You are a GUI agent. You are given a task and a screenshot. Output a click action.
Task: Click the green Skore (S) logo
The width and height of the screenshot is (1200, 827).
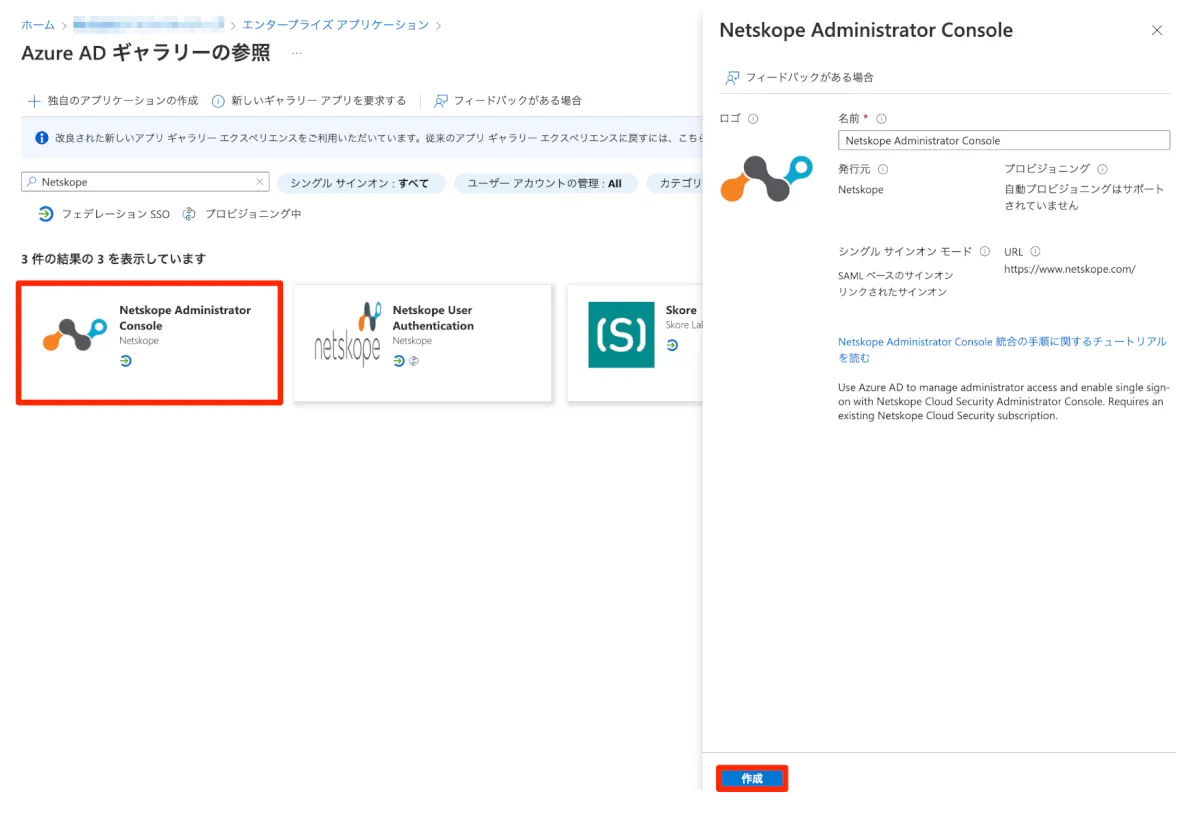(621, 334)
